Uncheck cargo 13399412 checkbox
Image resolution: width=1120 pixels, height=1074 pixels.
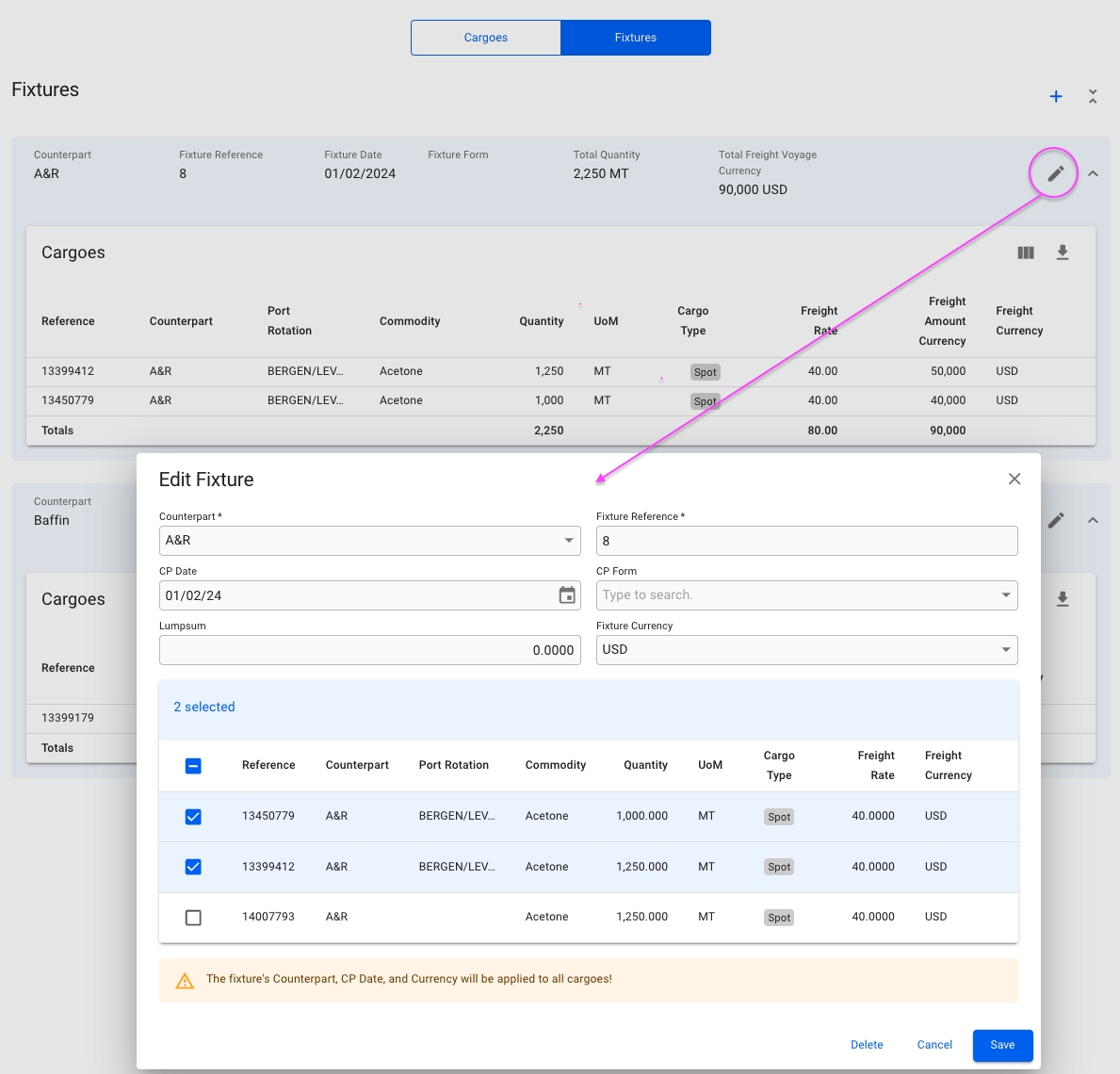click(193, 867)
